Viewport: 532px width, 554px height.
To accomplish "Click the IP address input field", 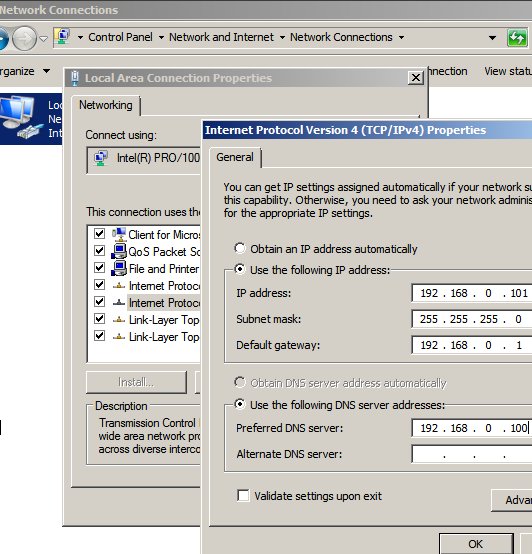I will 472,293.
